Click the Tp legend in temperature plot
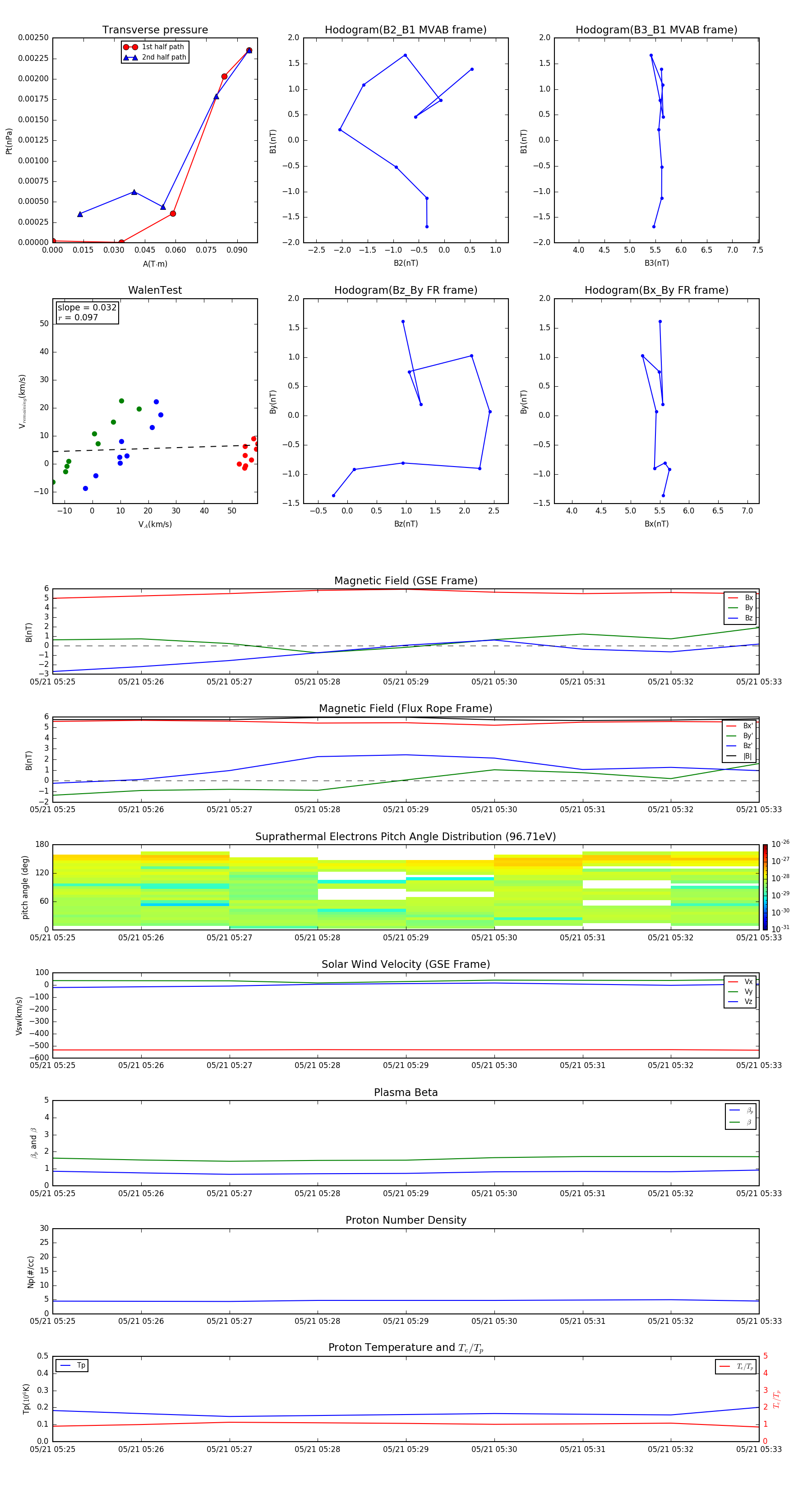Image resolution: width=812 pixels, height=1489 pixels. point(72,1365)
